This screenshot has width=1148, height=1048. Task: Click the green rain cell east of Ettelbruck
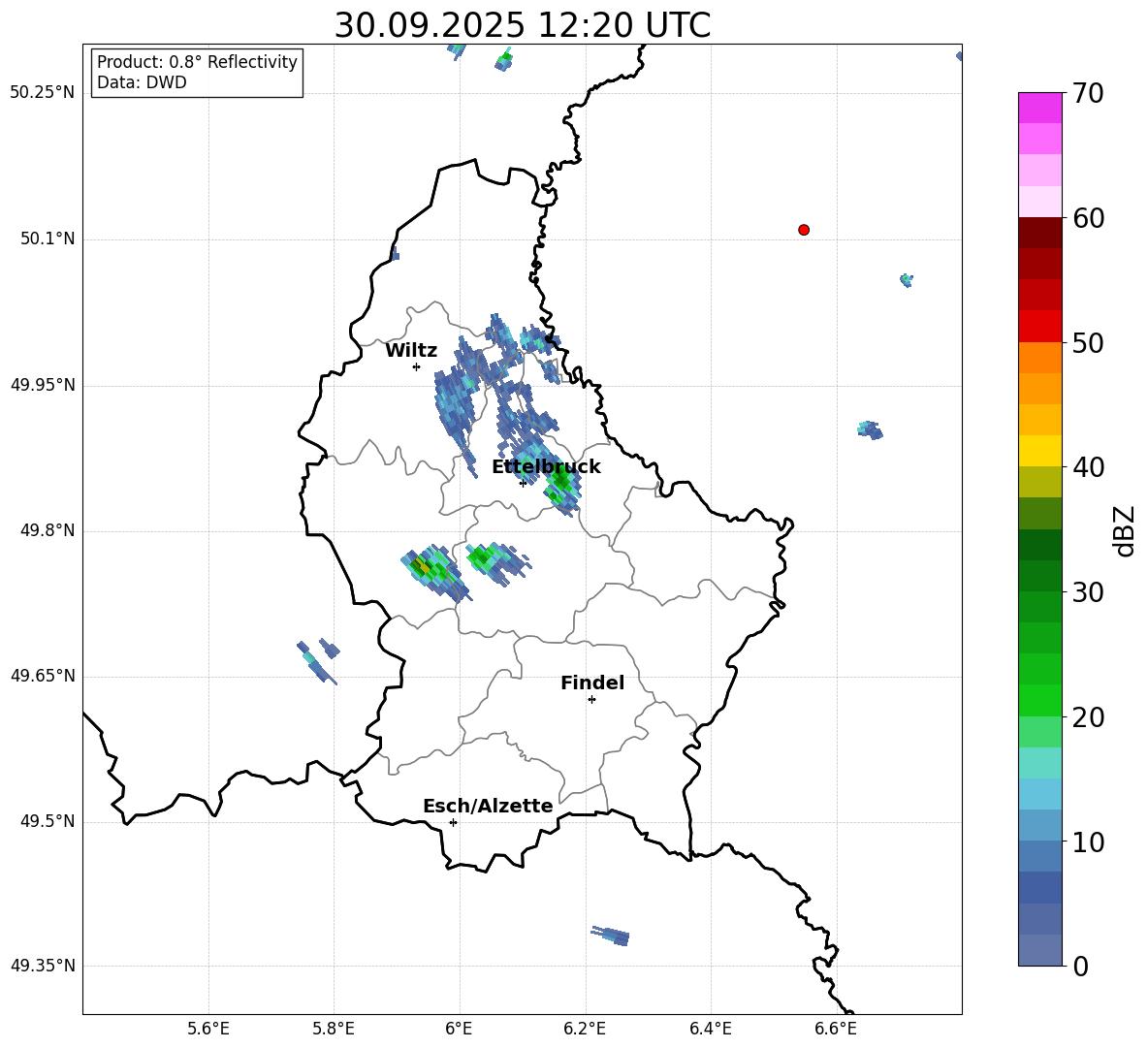(x=562, y=486)
